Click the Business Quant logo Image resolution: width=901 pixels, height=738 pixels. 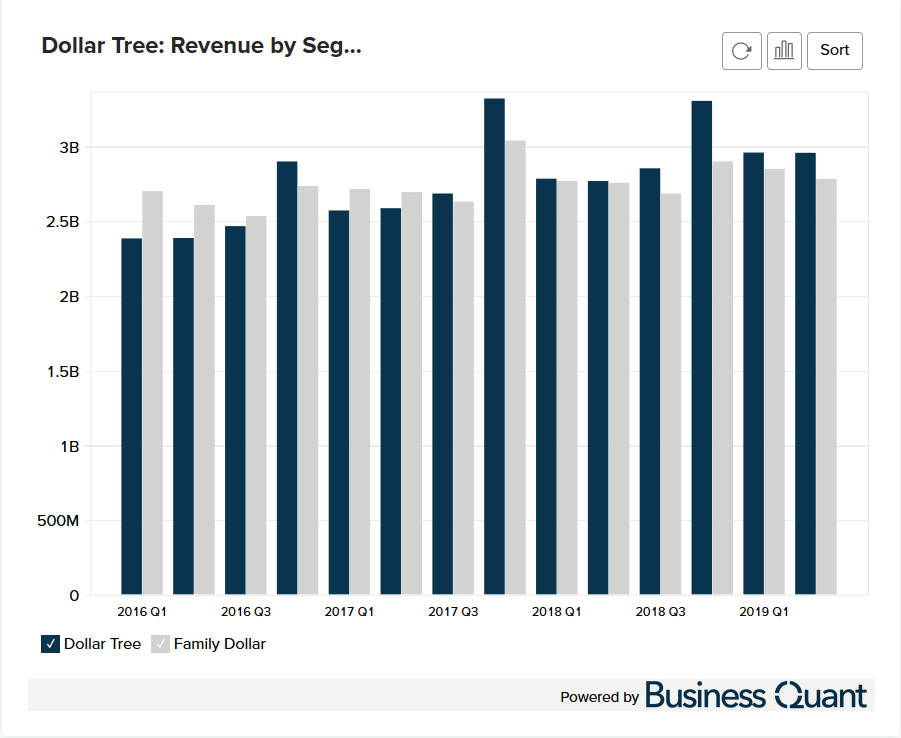tap(757, 695)
